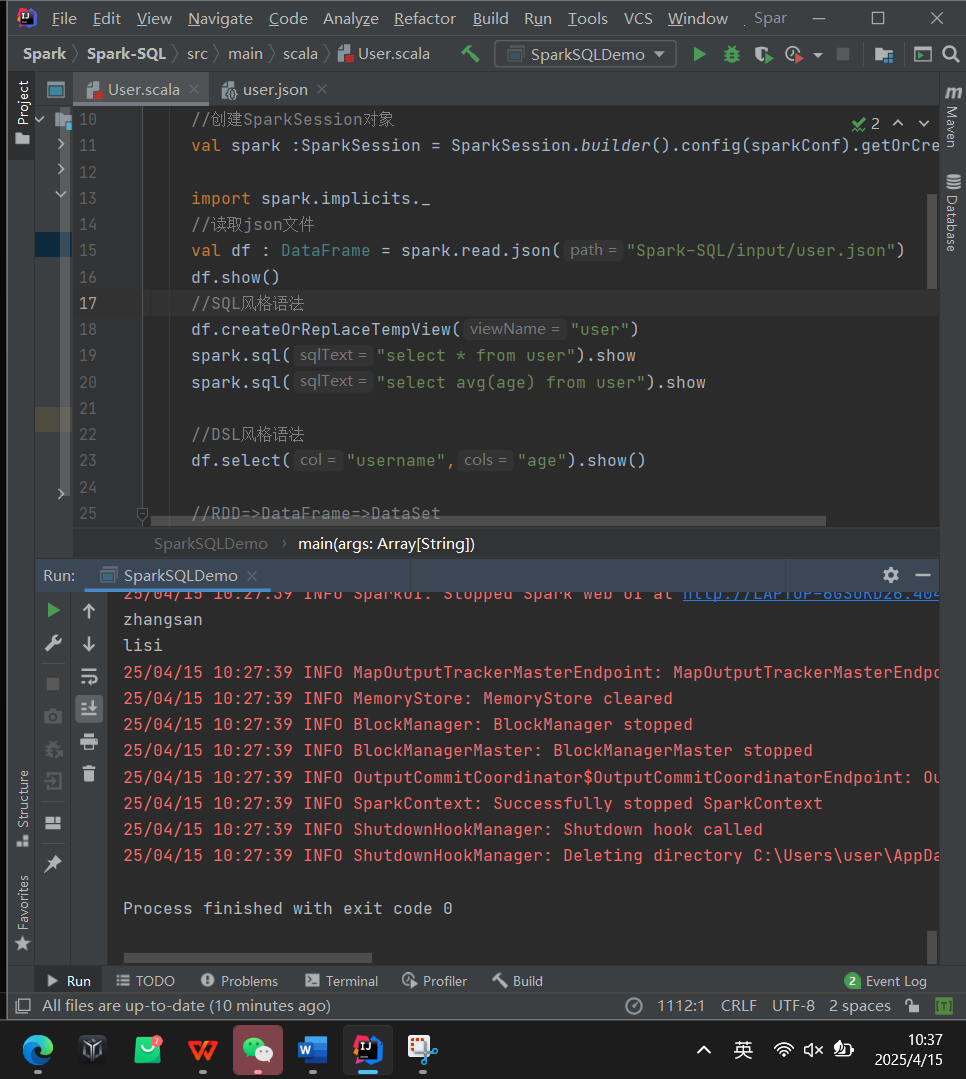The height and width of the screenshot is (1079, 966).
Task: Start debugging with the bug icon
Action: (732, 54)
